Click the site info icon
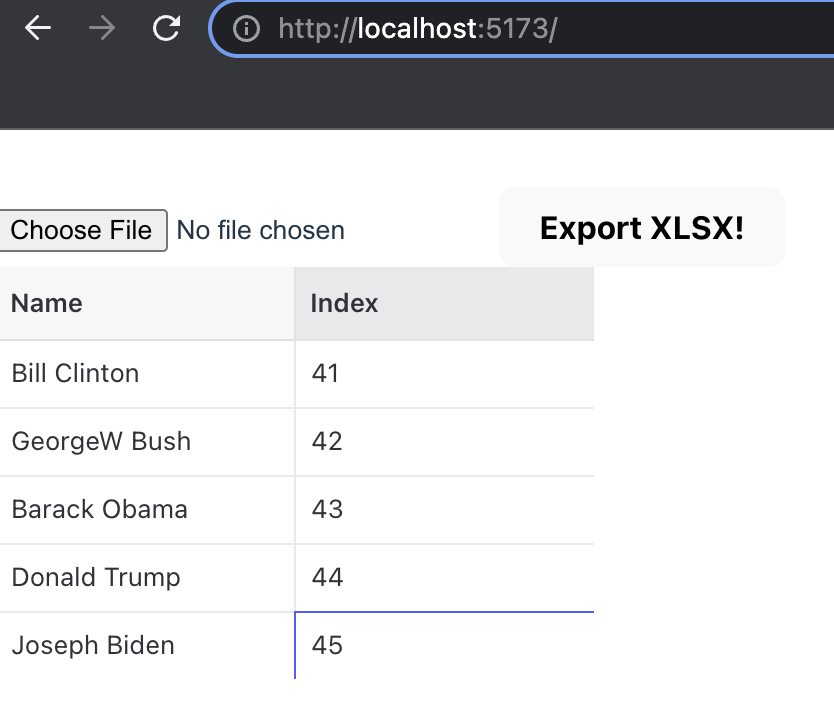The width and height of the screenshot is (834, 704). 246,28
